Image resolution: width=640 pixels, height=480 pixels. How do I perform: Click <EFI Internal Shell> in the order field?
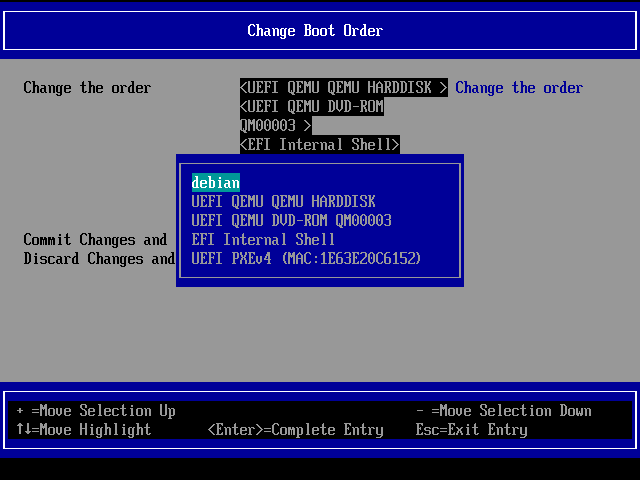[319, 145]
